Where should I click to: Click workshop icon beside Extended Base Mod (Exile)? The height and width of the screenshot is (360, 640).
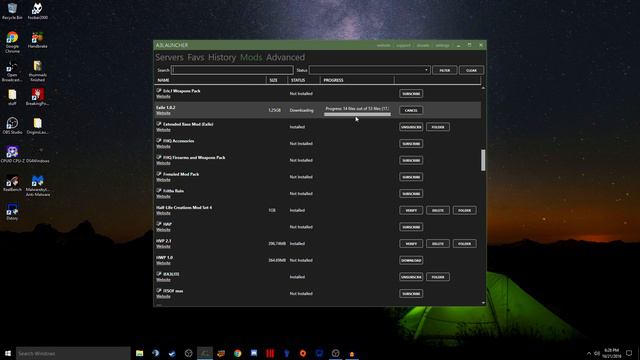159,124
